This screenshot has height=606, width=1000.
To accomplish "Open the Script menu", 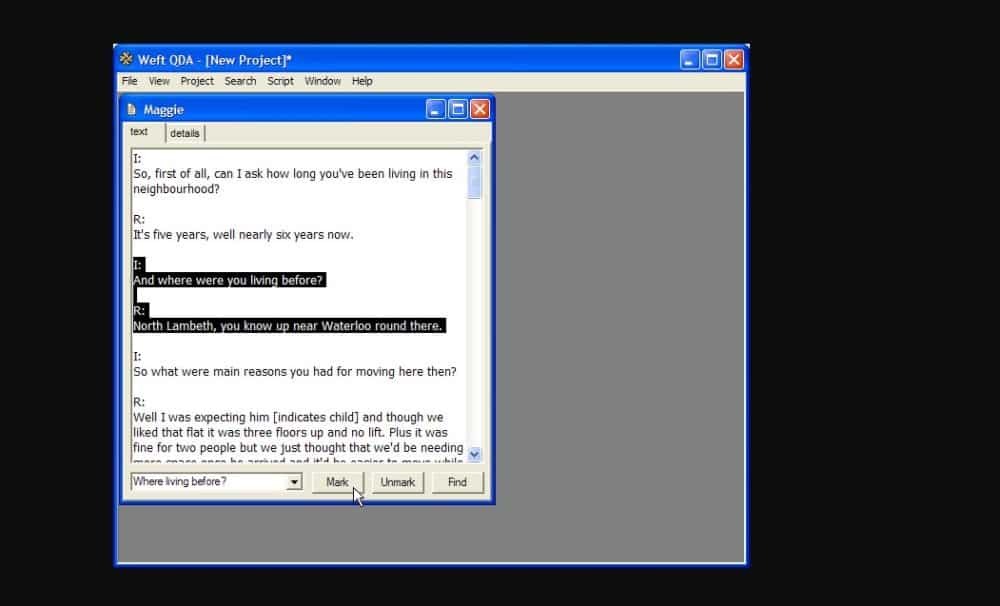I will 280,81.
